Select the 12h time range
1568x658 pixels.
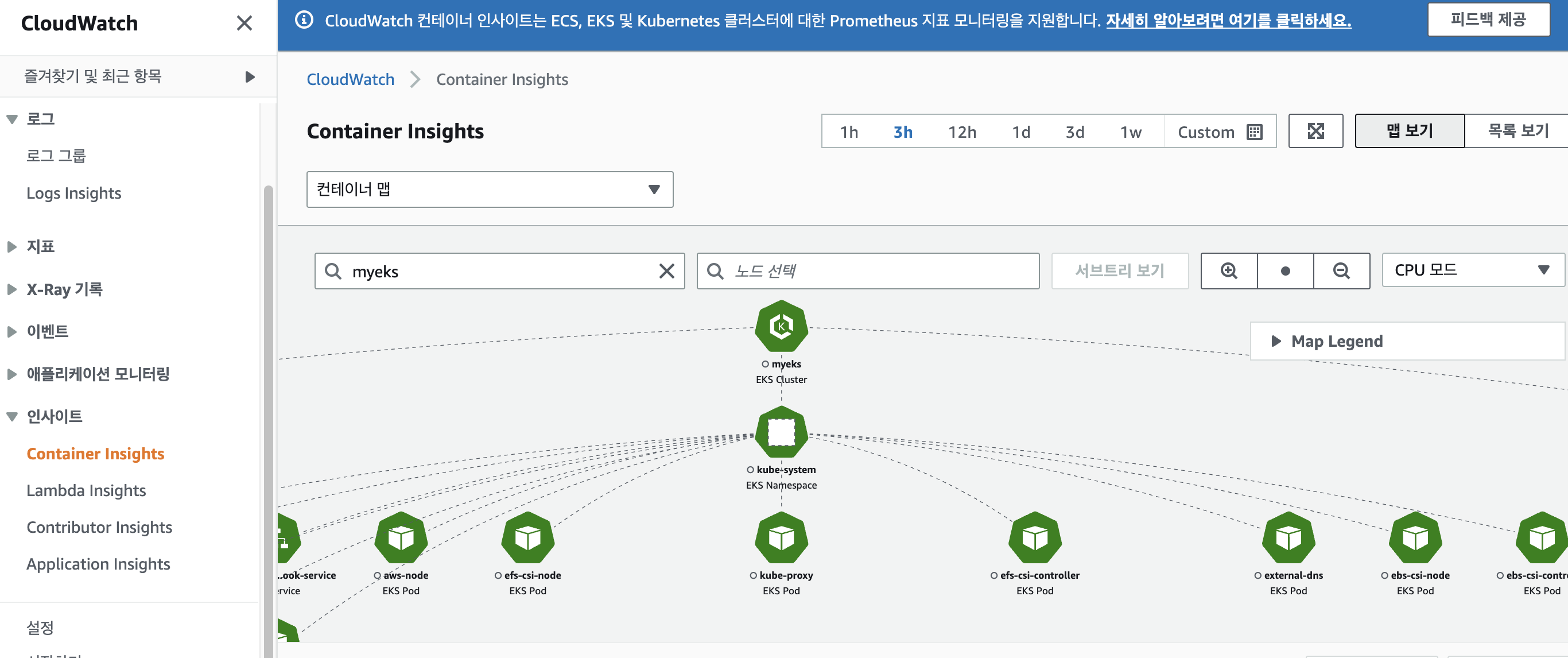[x=962, y=132]
